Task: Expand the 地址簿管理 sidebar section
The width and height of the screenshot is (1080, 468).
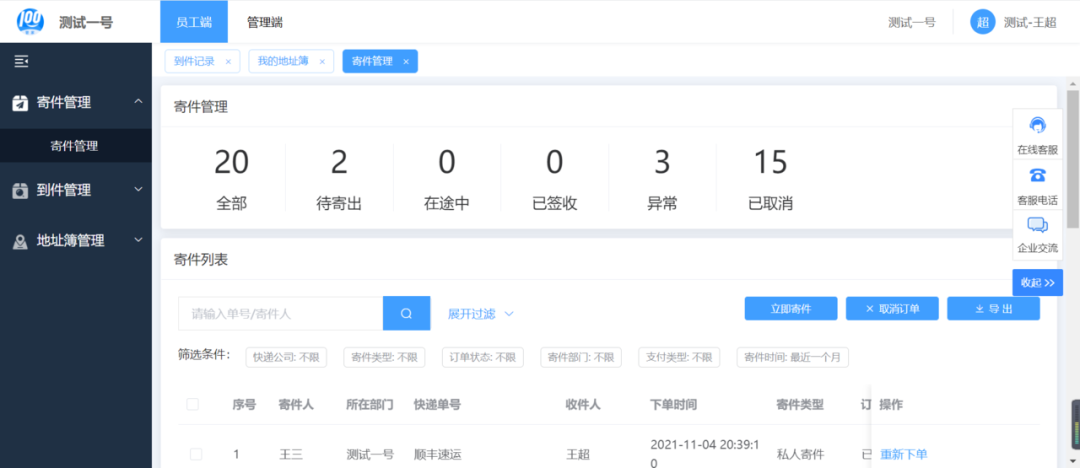Action: (138, 240)
